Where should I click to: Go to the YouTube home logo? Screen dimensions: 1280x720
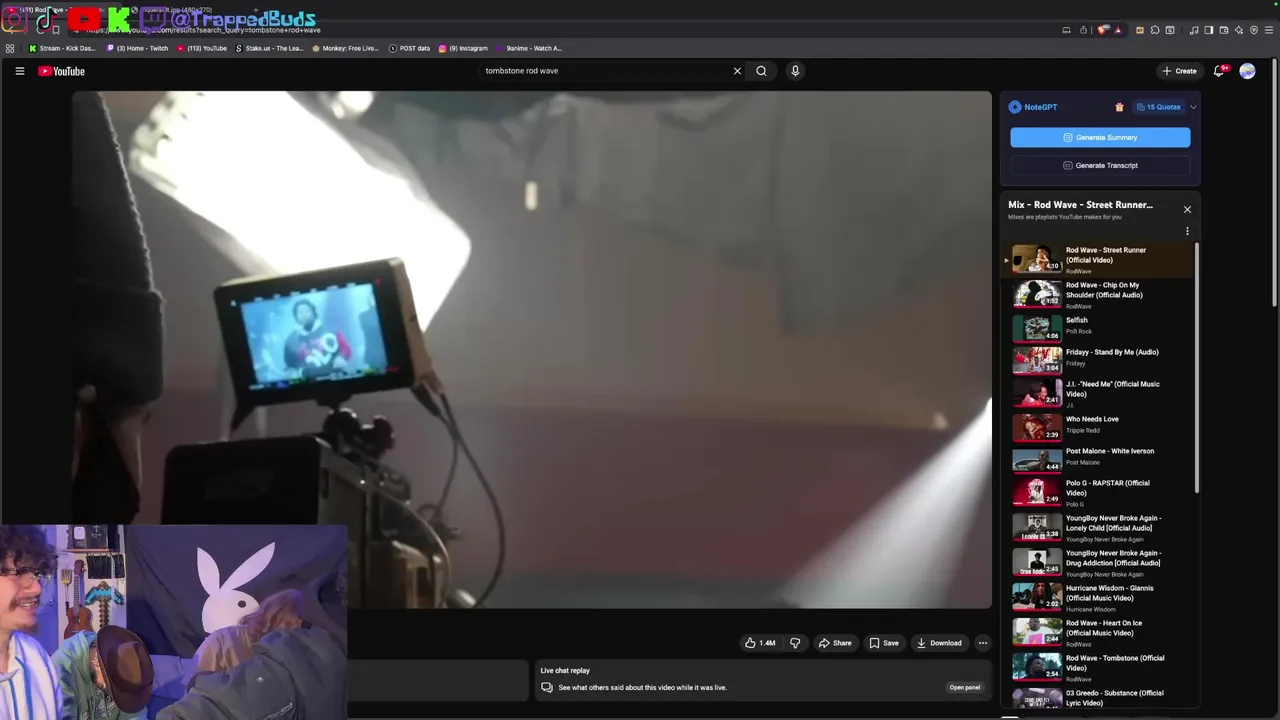[61, 71]
